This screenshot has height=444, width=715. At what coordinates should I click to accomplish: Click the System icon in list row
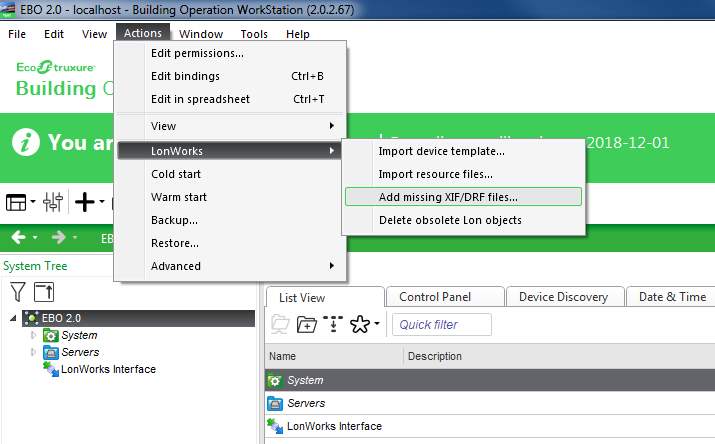point(275,380)
